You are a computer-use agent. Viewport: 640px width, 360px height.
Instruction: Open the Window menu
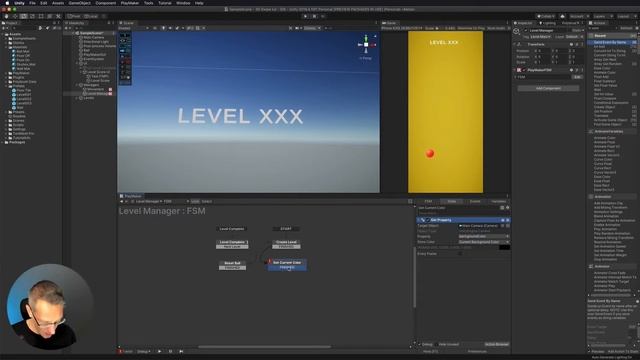pos(183,3)
